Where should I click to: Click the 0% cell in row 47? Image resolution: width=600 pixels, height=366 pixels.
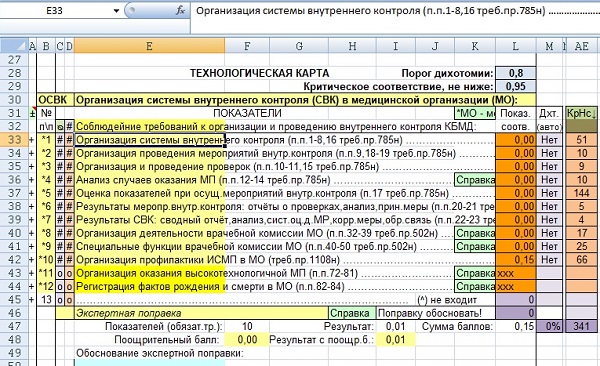[549, 326]
